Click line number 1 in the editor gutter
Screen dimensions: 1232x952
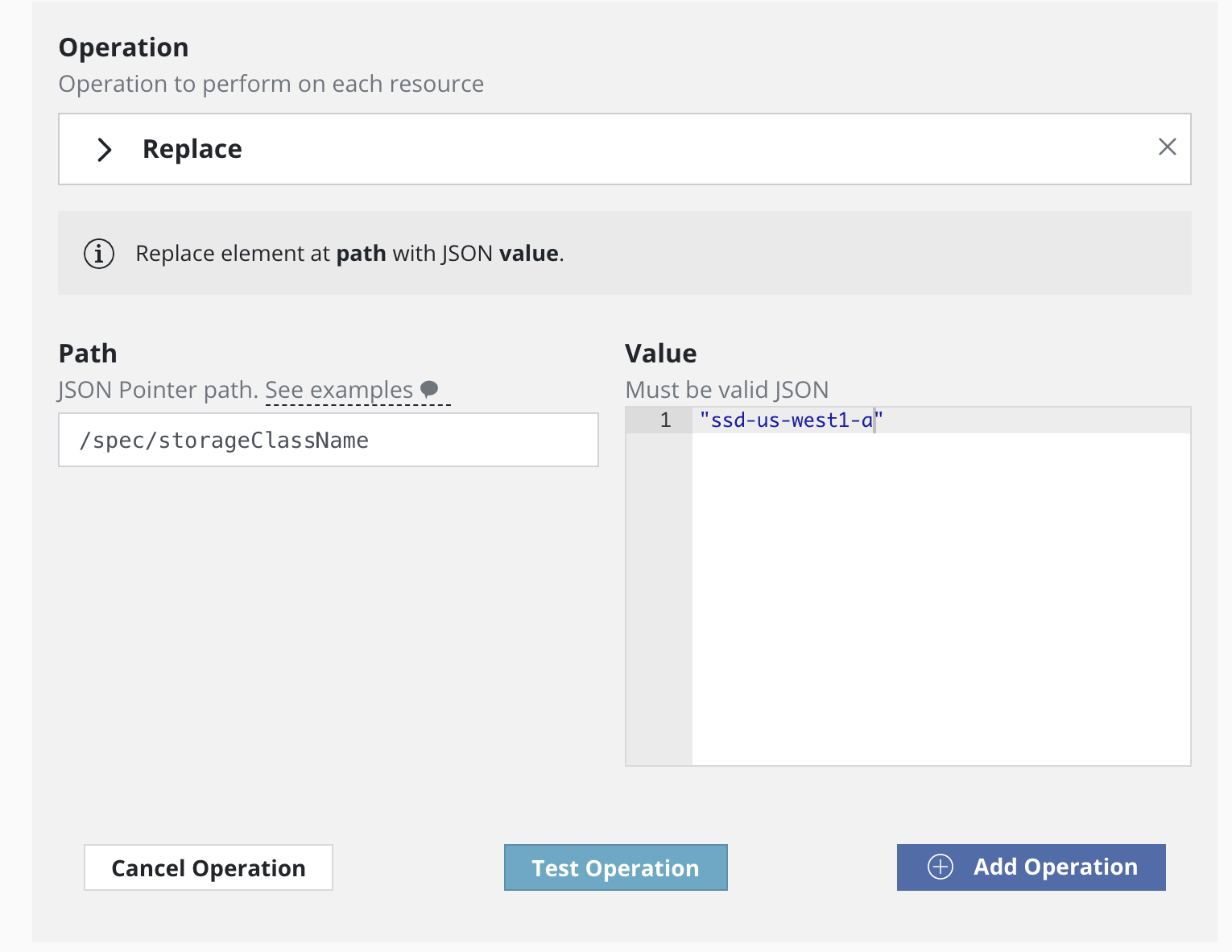(x=664, y=420)
